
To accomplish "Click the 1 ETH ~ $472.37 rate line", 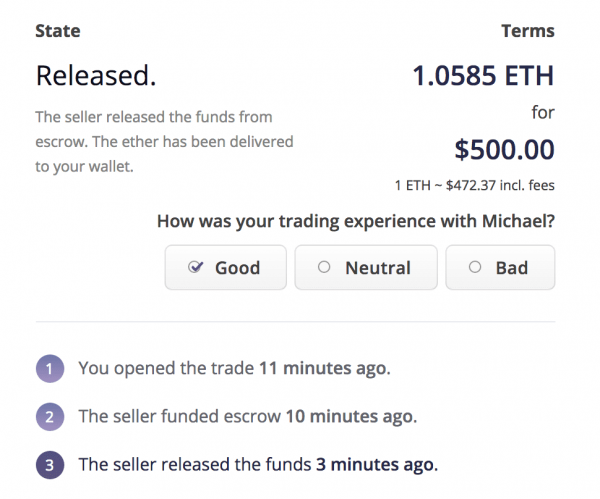I will point(475,185).
